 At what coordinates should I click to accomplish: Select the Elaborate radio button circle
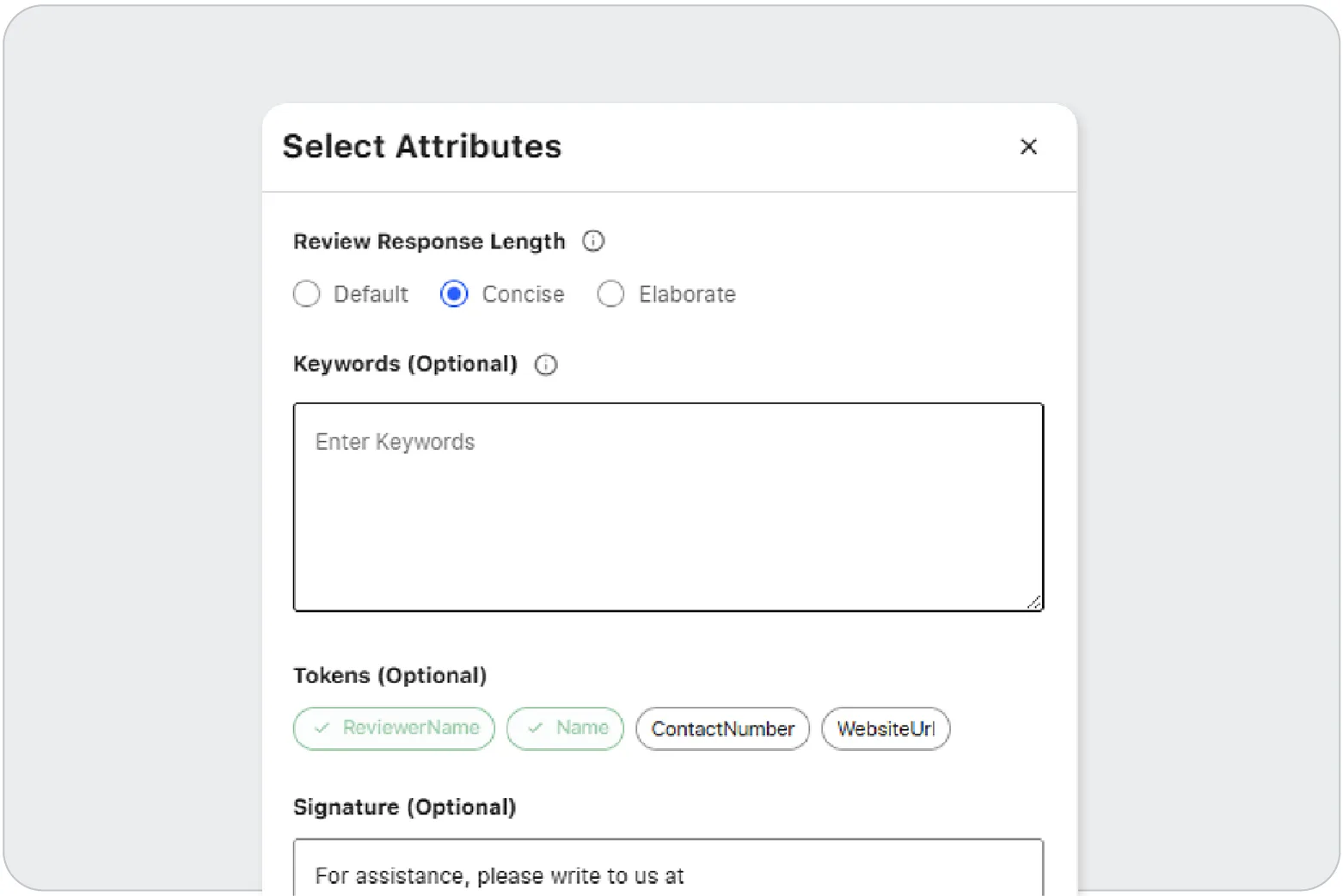pos(610,294)
